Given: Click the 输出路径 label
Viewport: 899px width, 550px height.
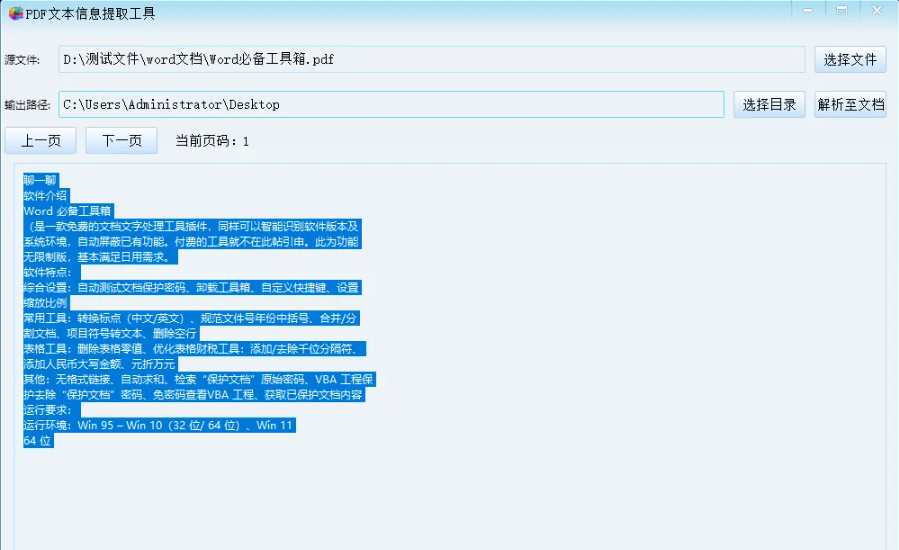Looking at the screenshot, I should click(x=27, y=105).
